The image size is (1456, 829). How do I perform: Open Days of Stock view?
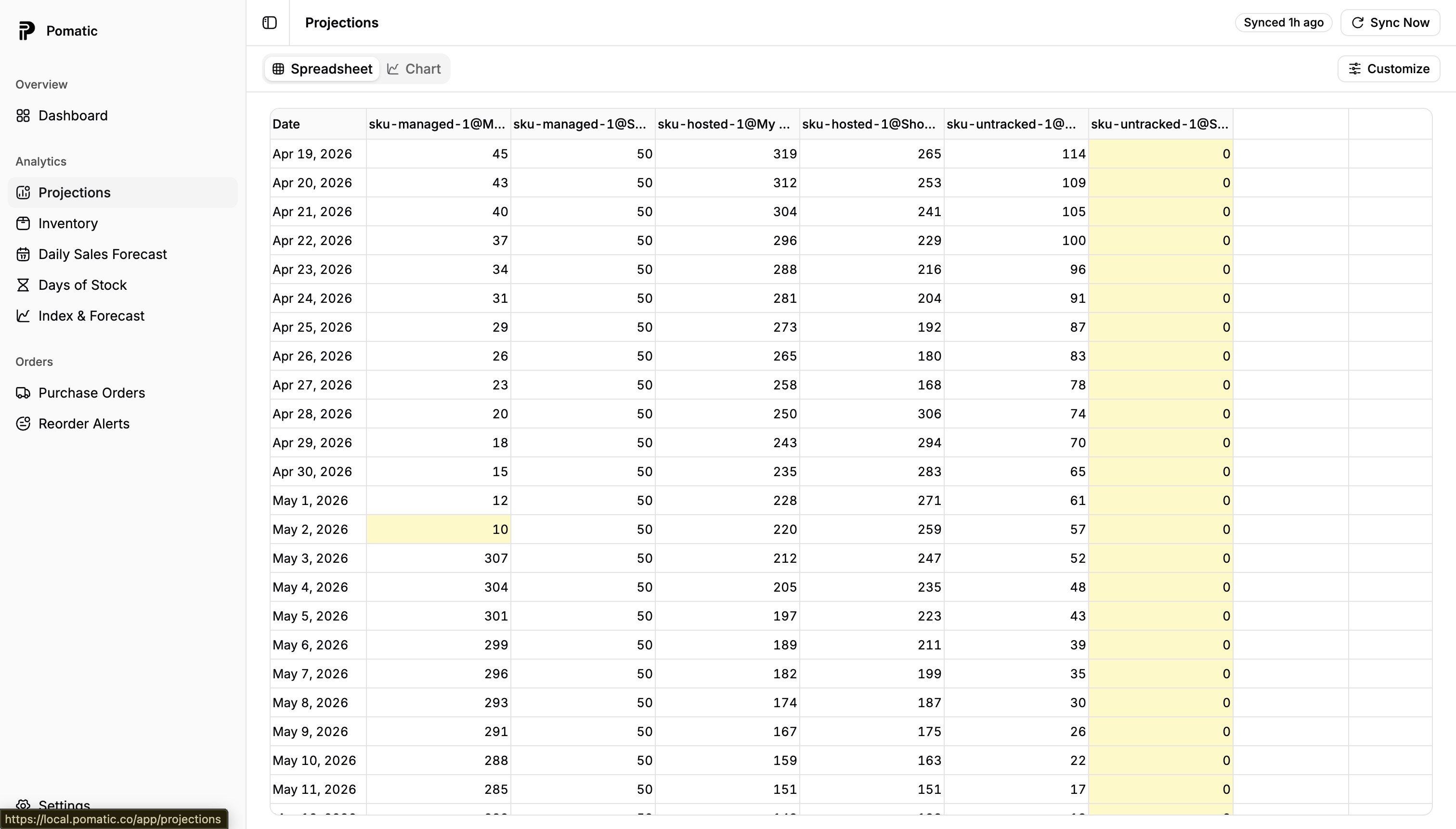click(122, 285)
